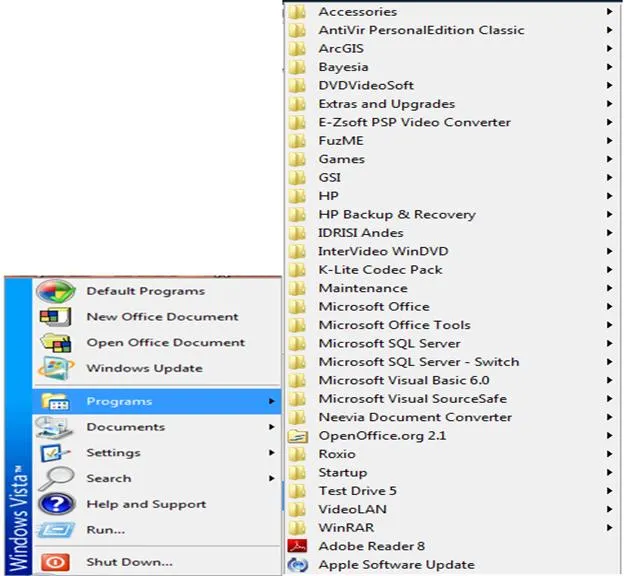Click the red Shut Down power icon
The width and height of the screenshot is (624, 576).
pyautogui.click(x=55, y=562)
